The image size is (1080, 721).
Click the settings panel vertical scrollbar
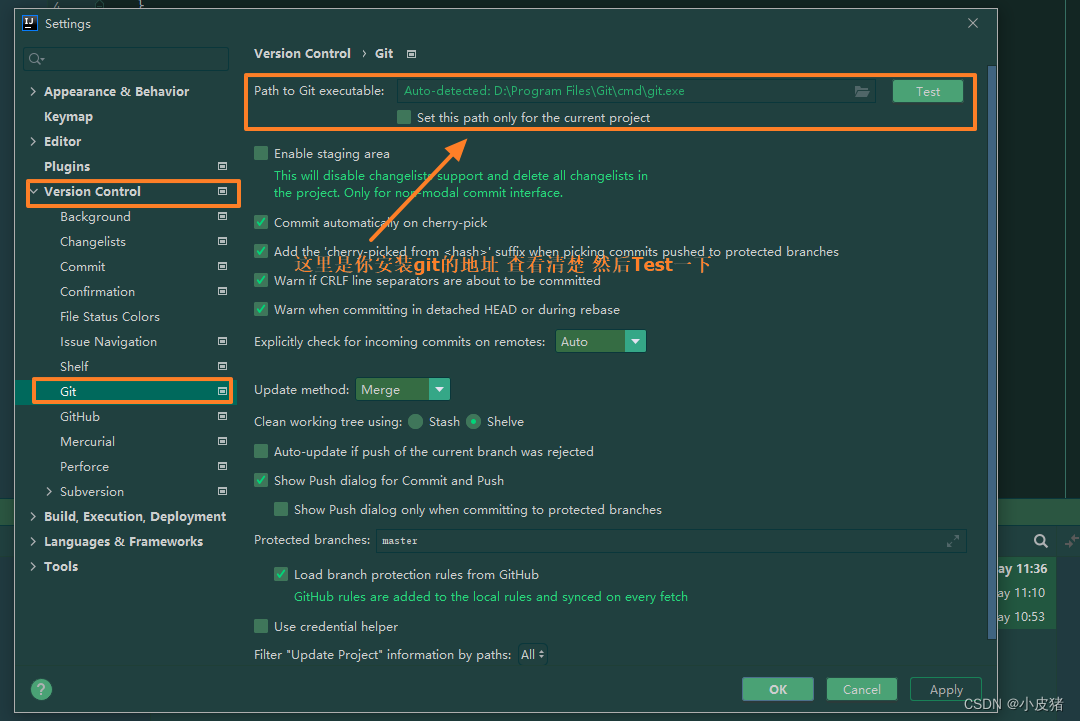pos(992,353)
